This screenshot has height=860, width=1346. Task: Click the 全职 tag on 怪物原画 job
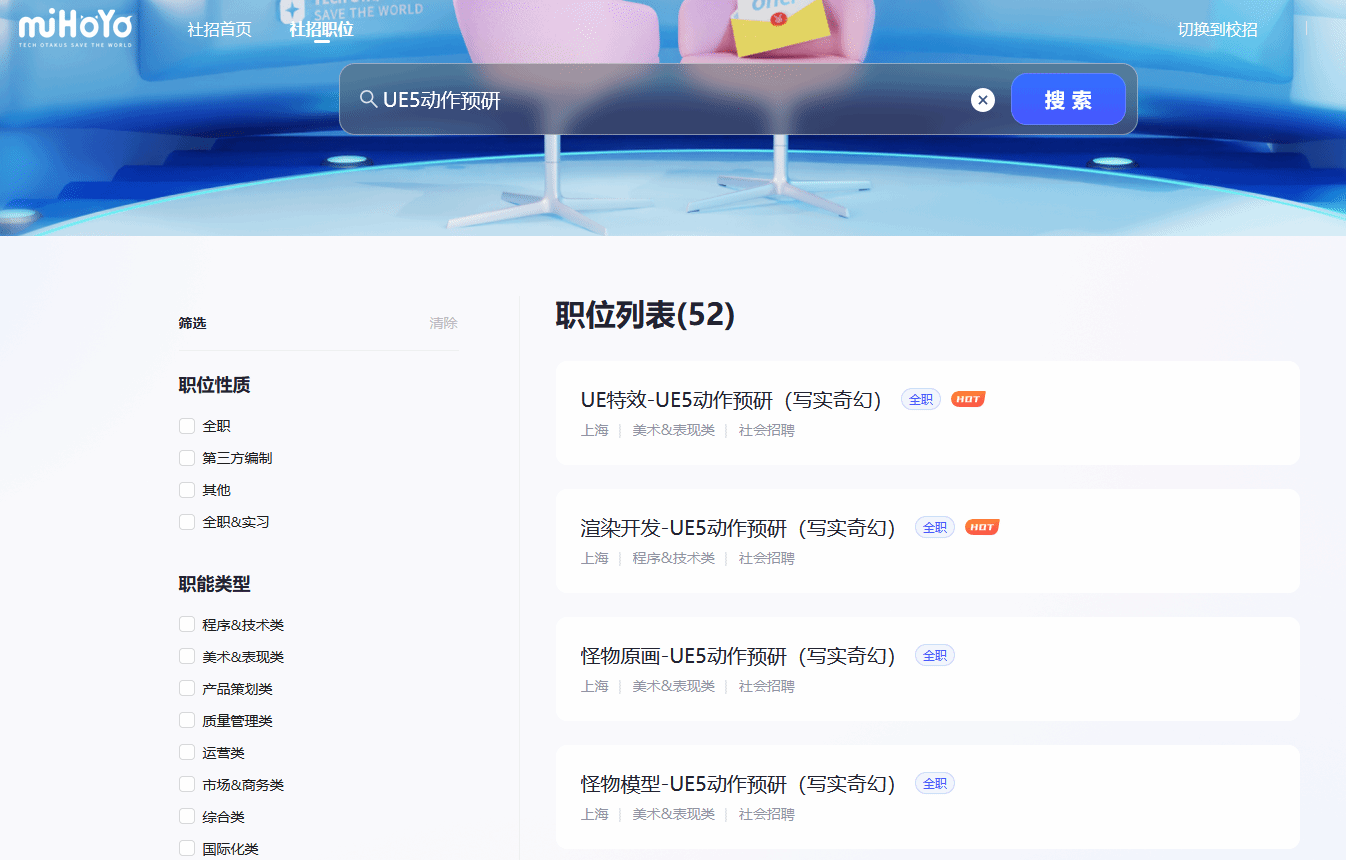point(934,655)
